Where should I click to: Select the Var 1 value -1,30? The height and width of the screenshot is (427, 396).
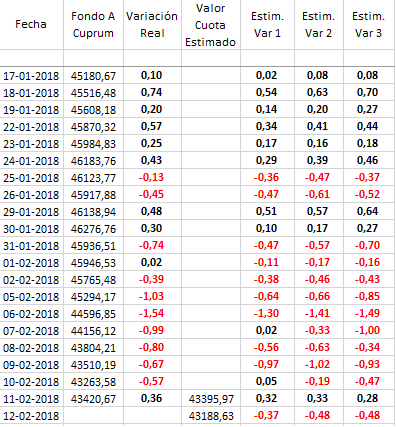coord(267,313)
